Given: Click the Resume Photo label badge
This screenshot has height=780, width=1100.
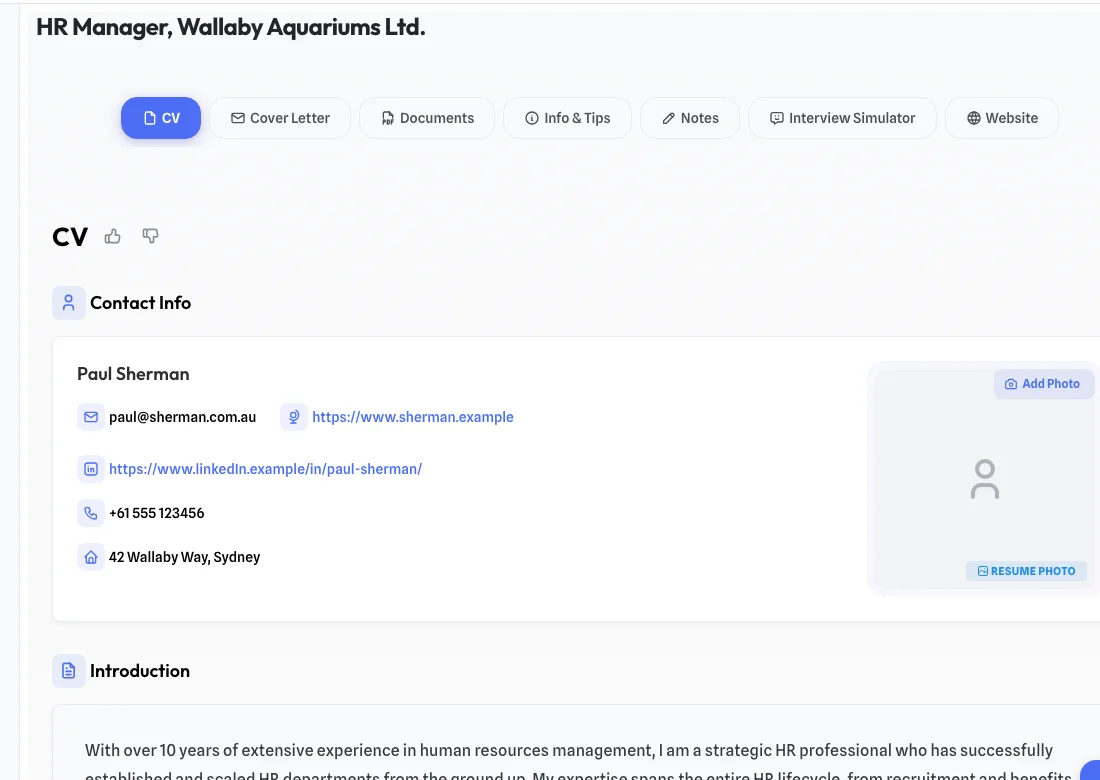Looking at the screenshot, I should pos(1026,571).
